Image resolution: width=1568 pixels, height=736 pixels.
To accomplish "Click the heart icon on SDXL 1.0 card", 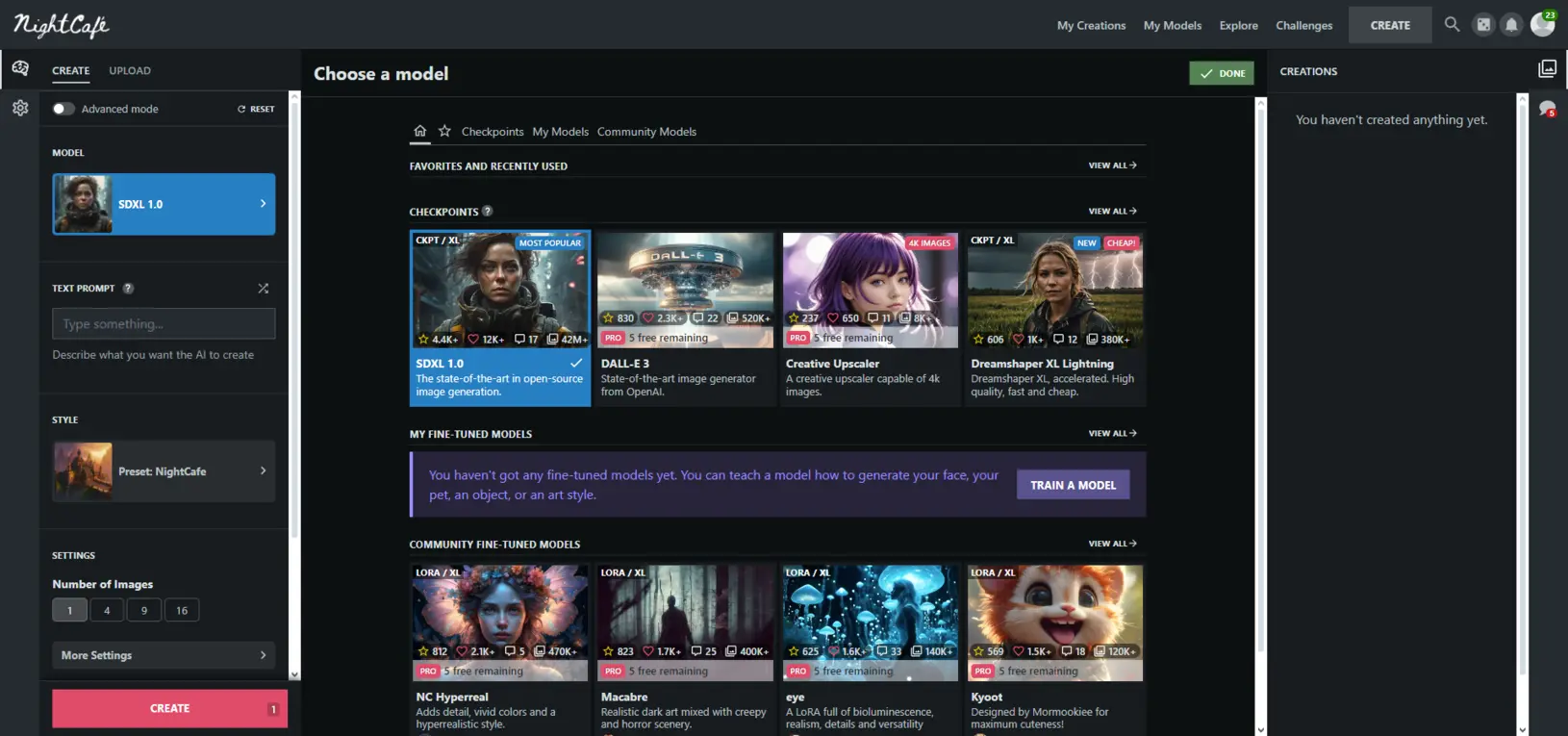I will coord(472,340).
